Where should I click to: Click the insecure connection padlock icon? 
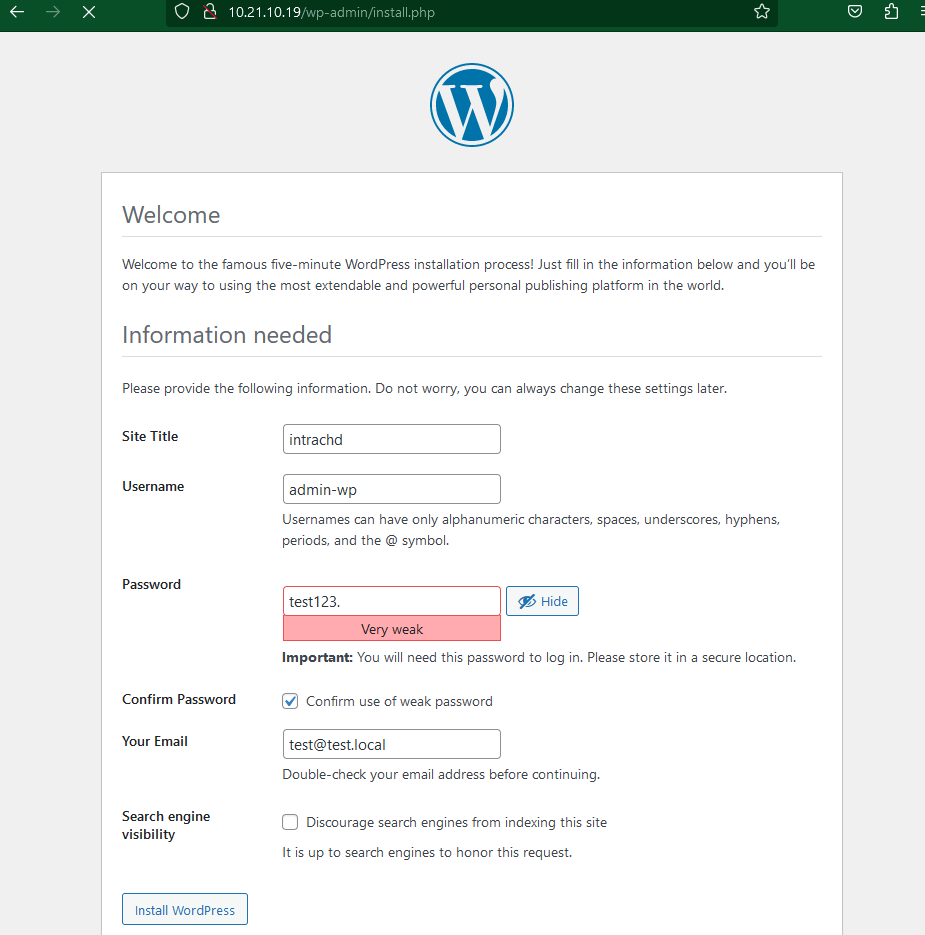tap(209, 12)
